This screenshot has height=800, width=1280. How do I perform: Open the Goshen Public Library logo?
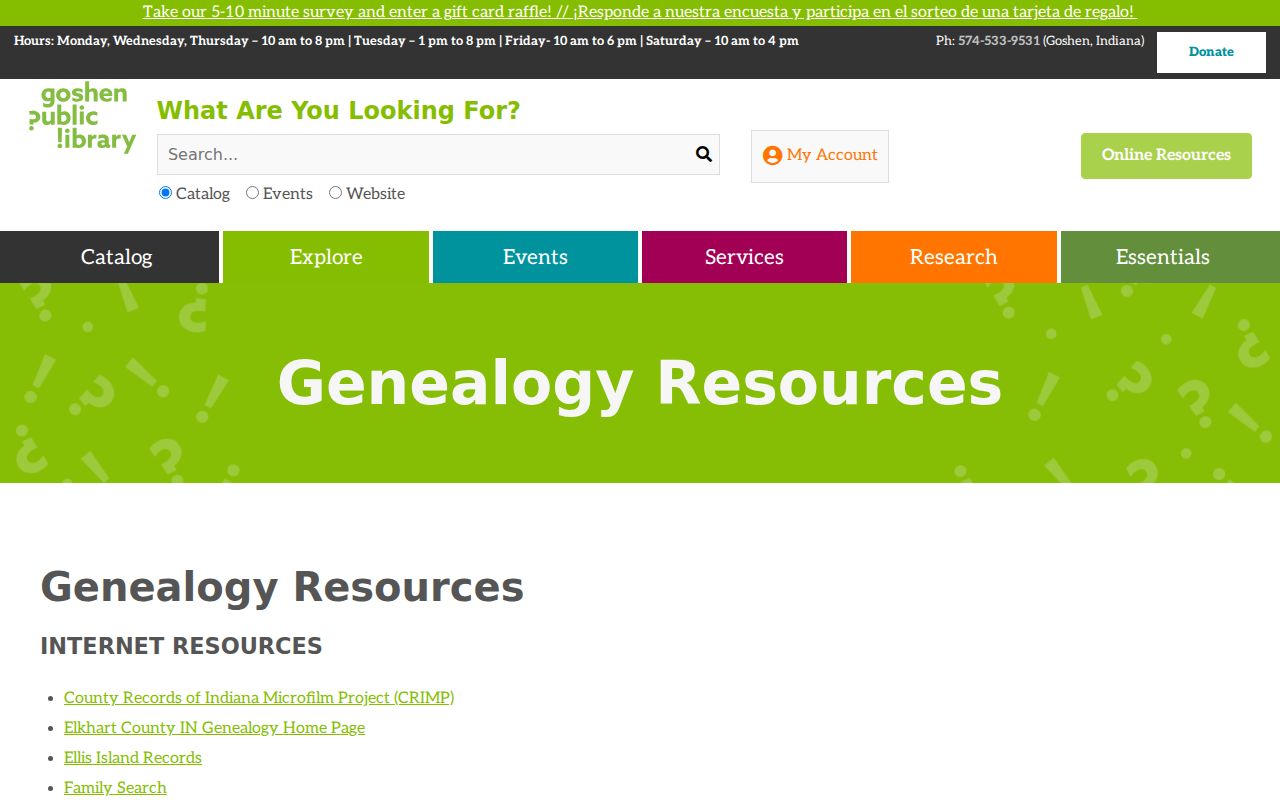tap(82, 118)
